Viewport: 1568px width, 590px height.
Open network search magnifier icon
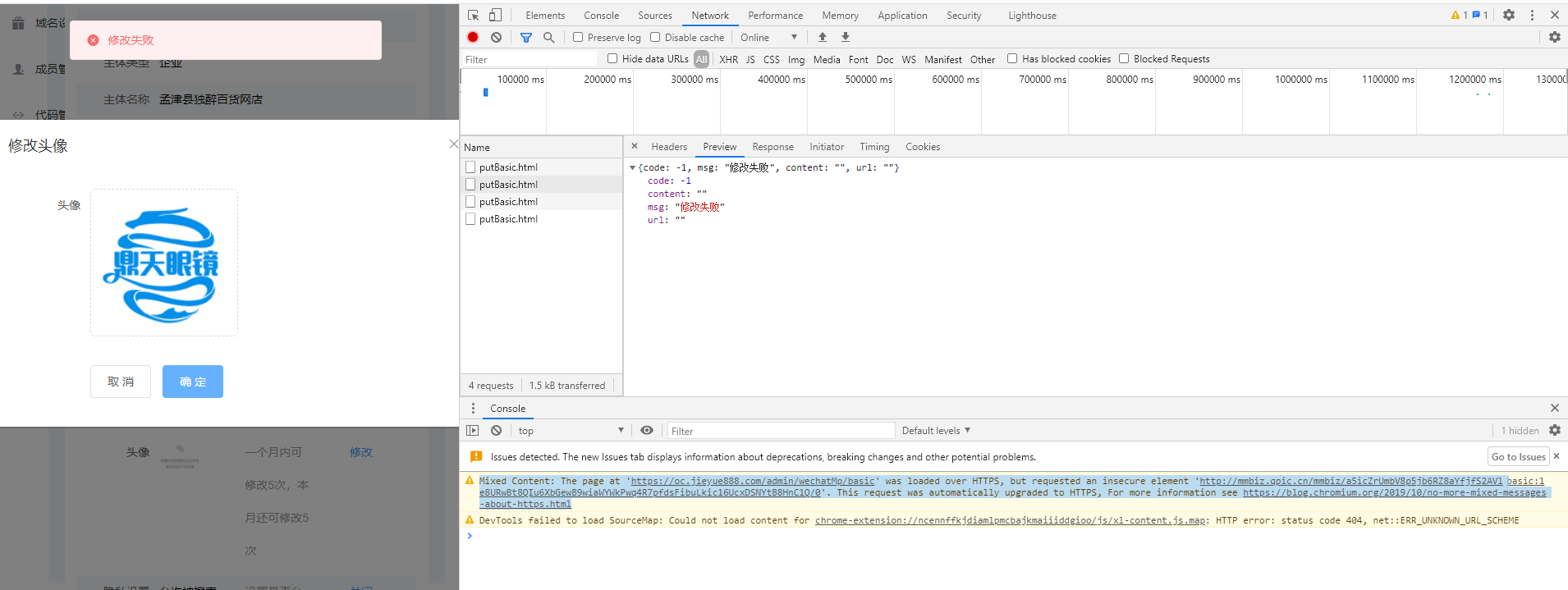[x=548, y=37]
